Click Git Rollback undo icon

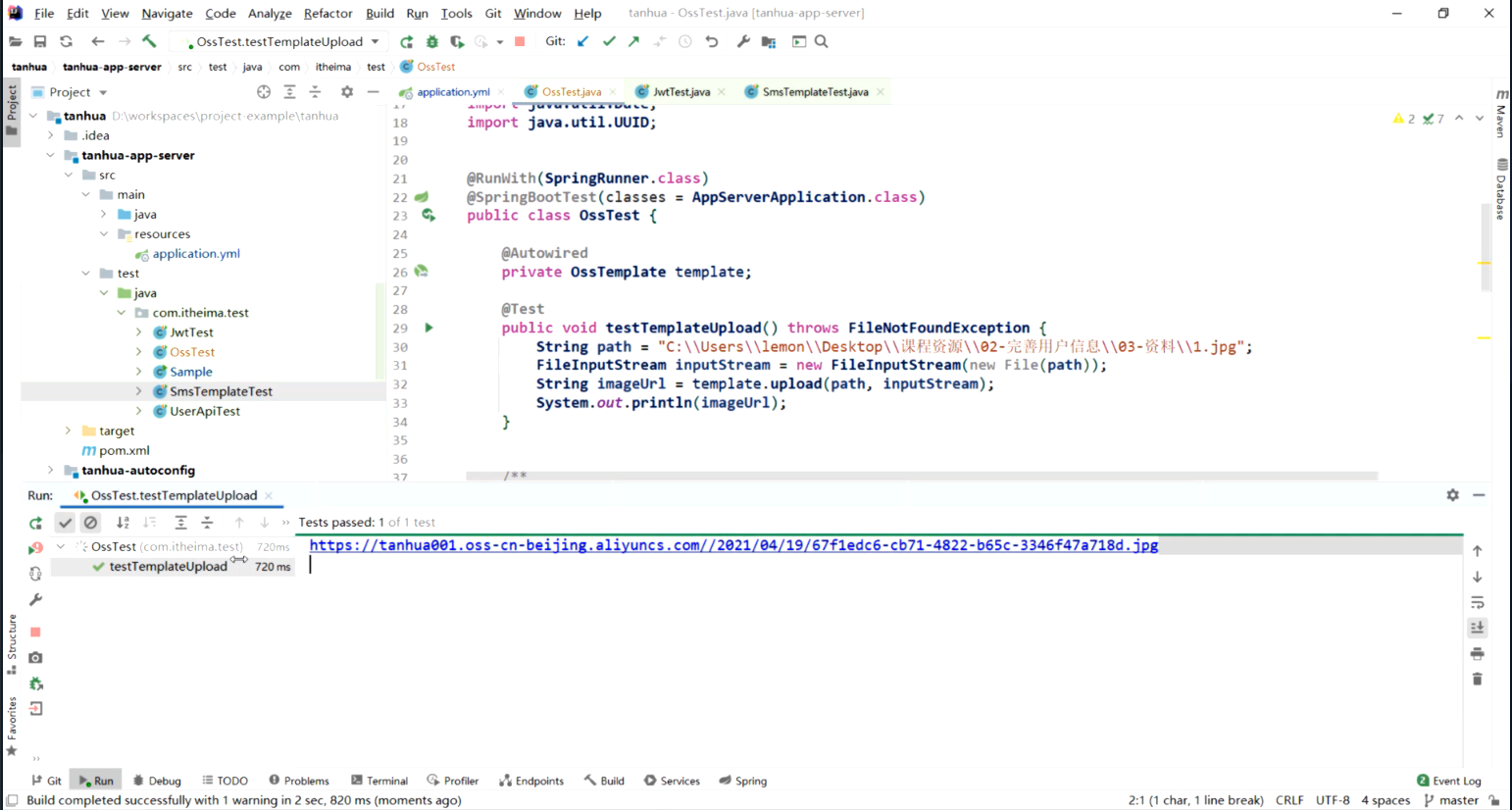(712, 41)
